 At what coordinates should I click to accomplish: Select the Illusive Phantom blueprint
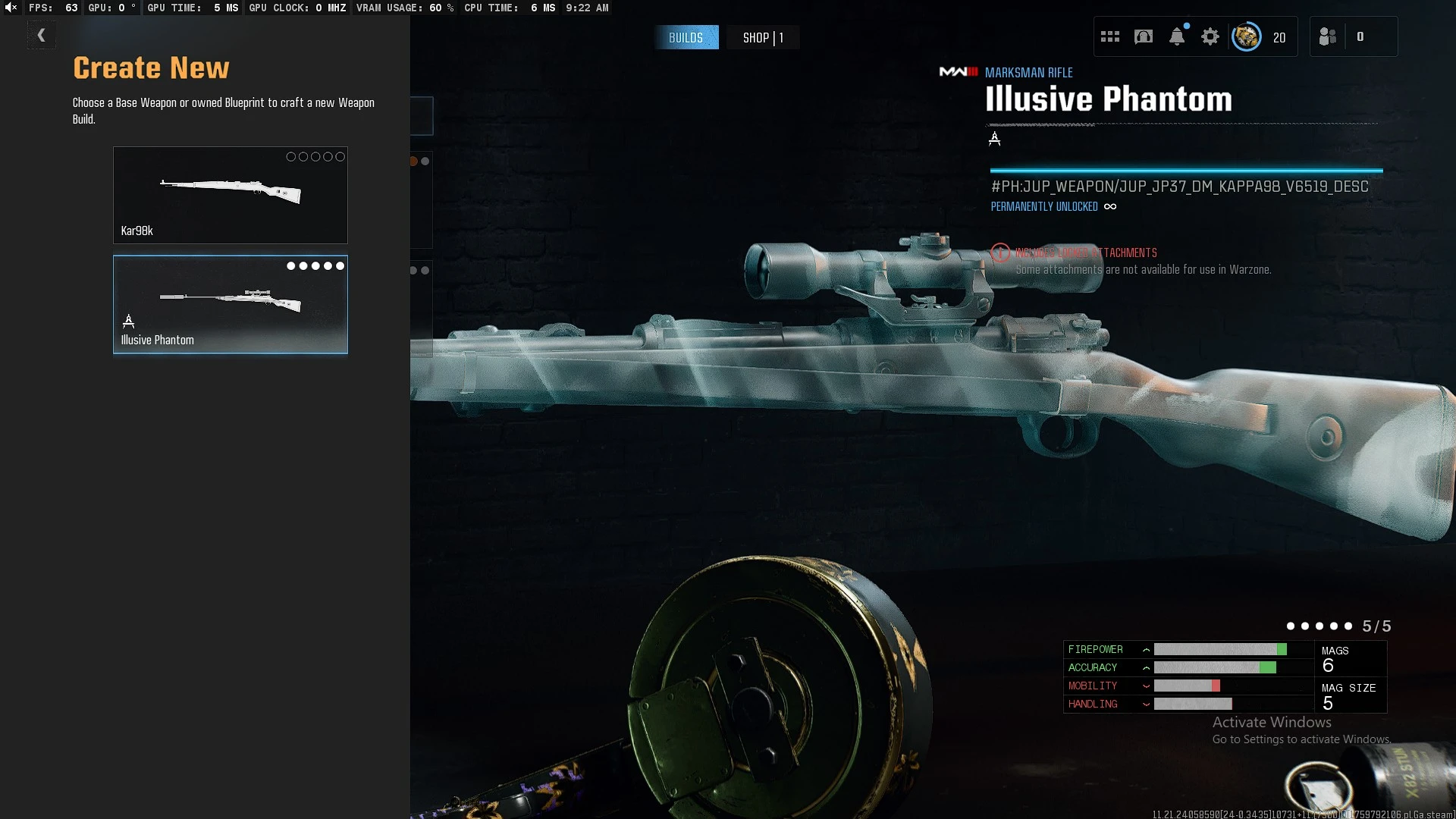(x=231, y=304)
